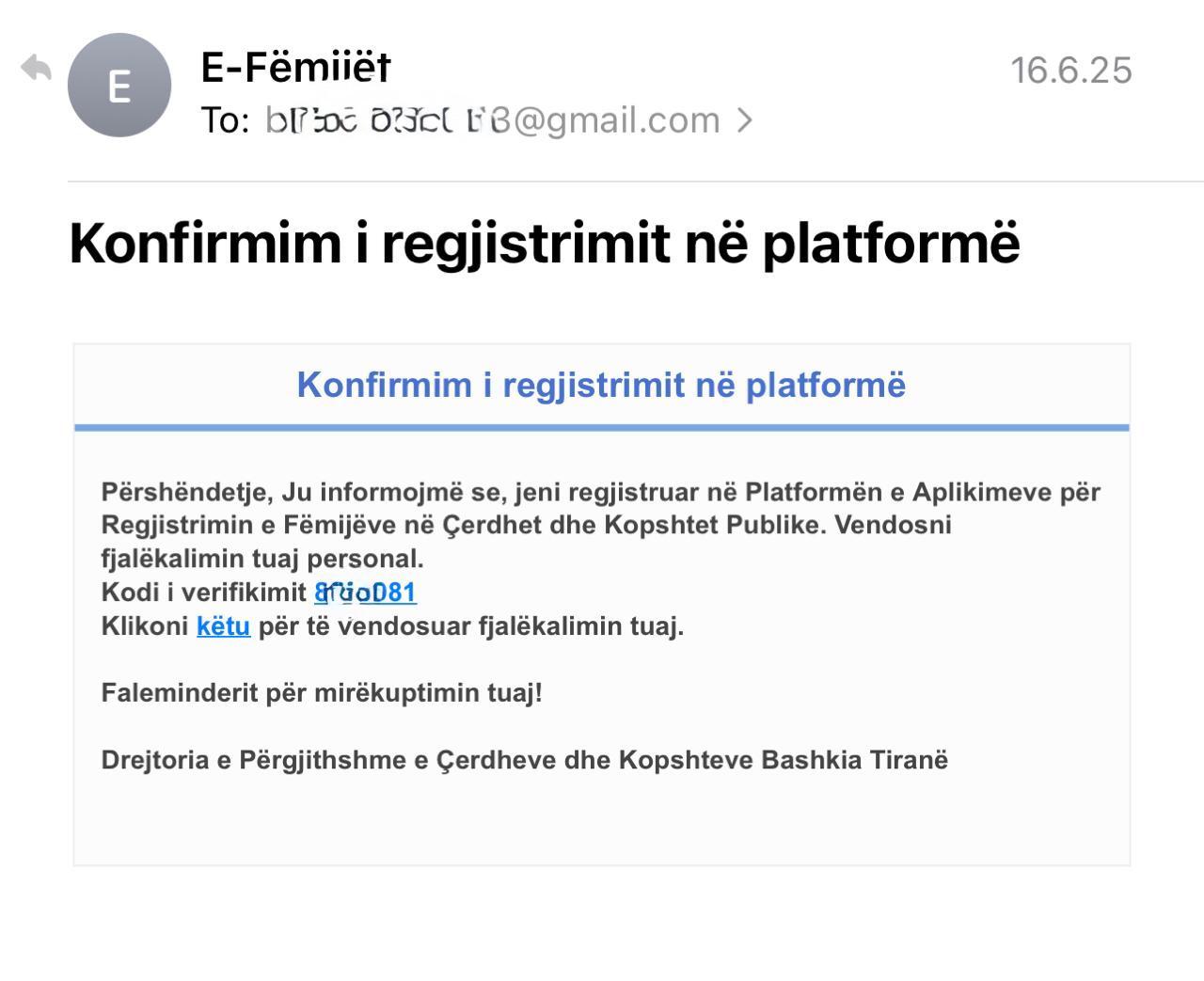Expand recipient details with the chevron
The width and height of the screenshot is (1204, 981).
[x=744, y=120]
